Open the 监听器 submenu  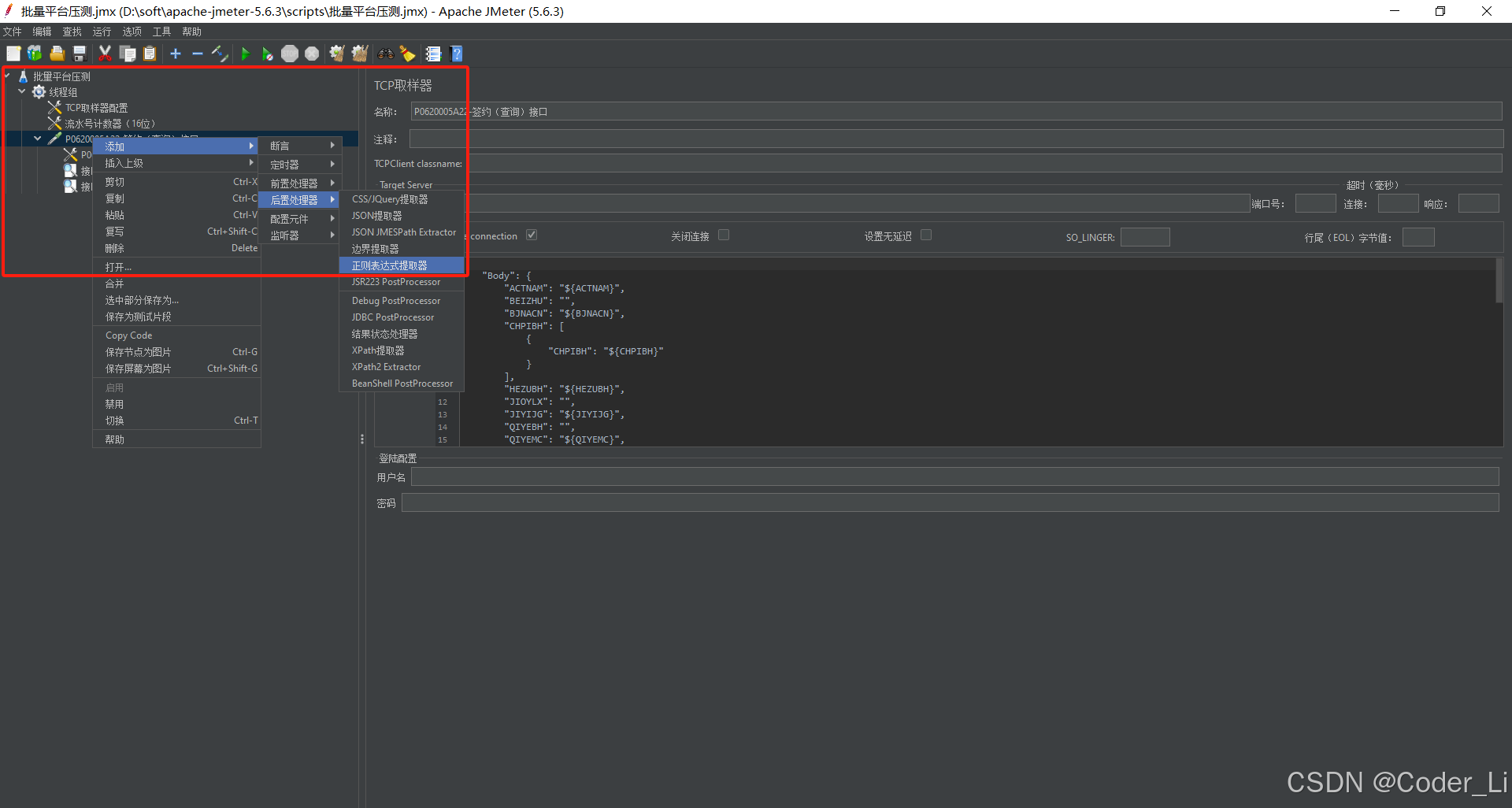[x=300, y=235]
